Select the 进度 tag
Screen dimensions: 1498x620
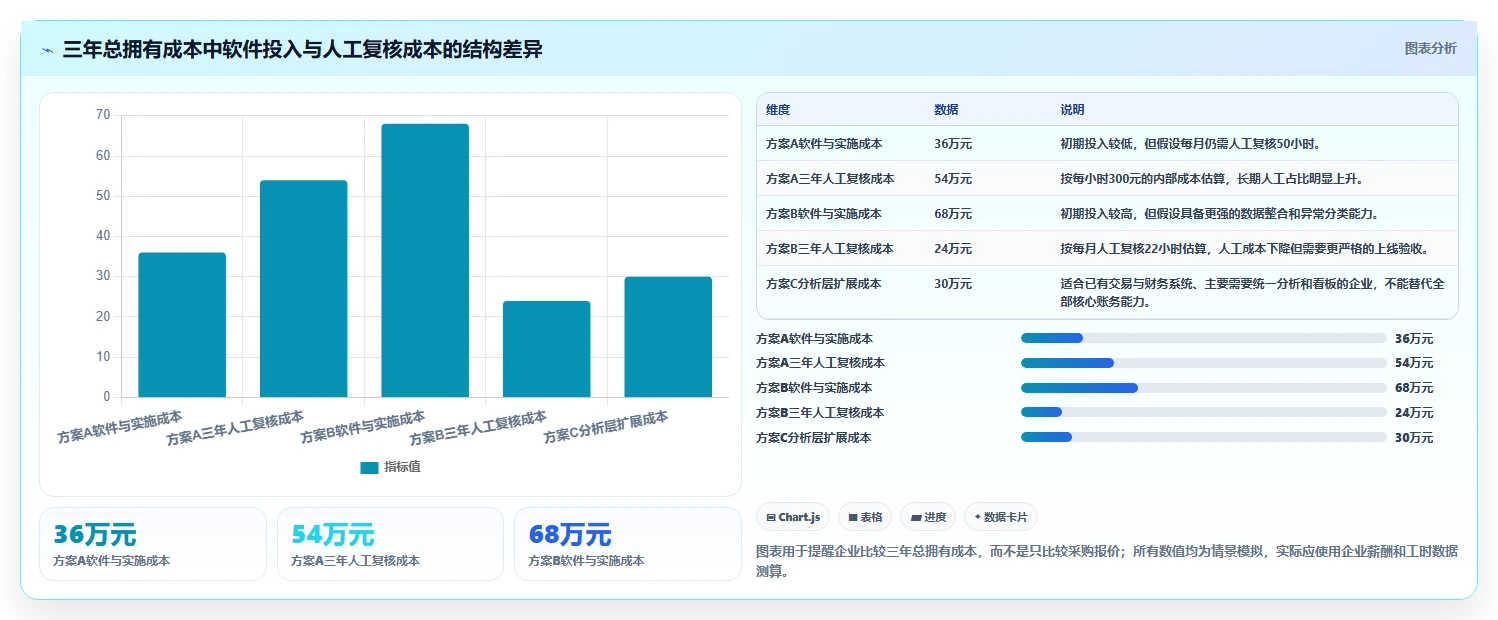point(928,517)
